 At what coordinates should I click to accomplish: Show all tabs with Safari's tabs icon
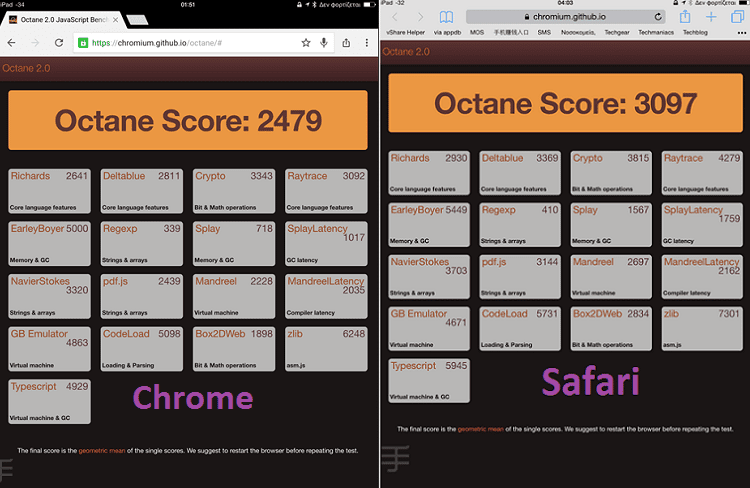coord(737,17)
